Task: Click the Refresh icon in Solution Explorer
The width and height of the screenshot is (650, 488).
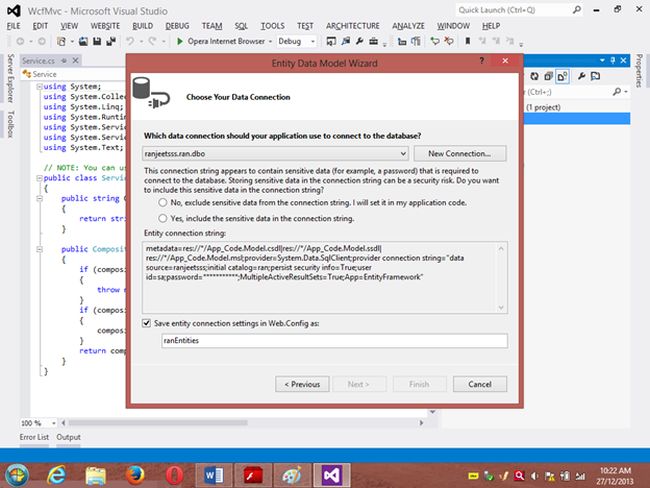Action: tap(534, 76)
